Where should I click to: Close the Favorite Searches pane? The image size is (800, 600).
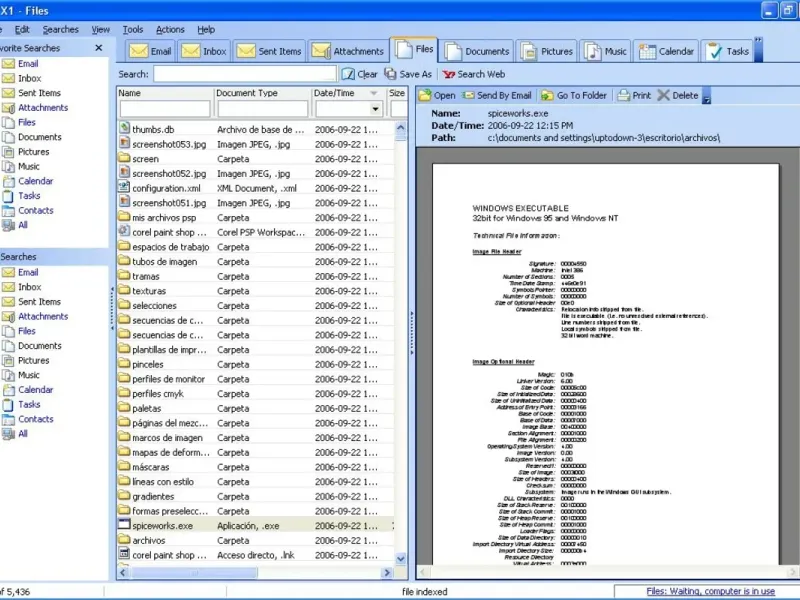click(x=99, y=48)
